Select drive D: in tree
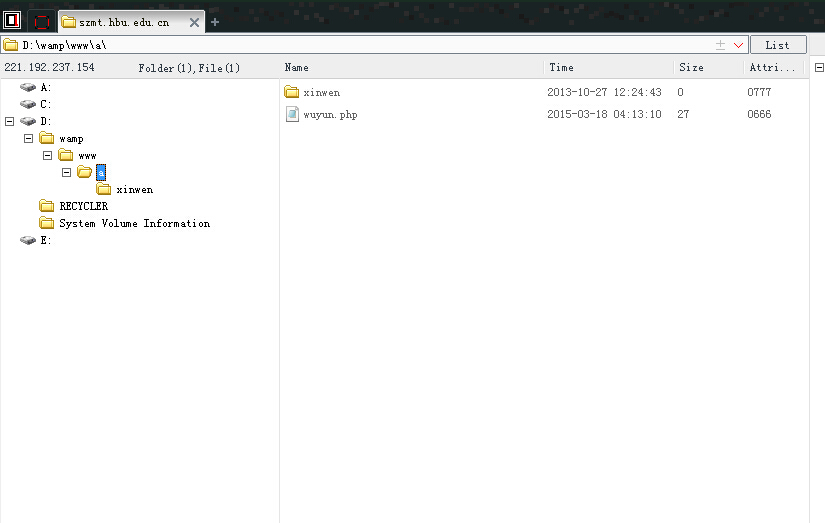The height and width of the screenshot is (523, 825). [x=46, y=122]
